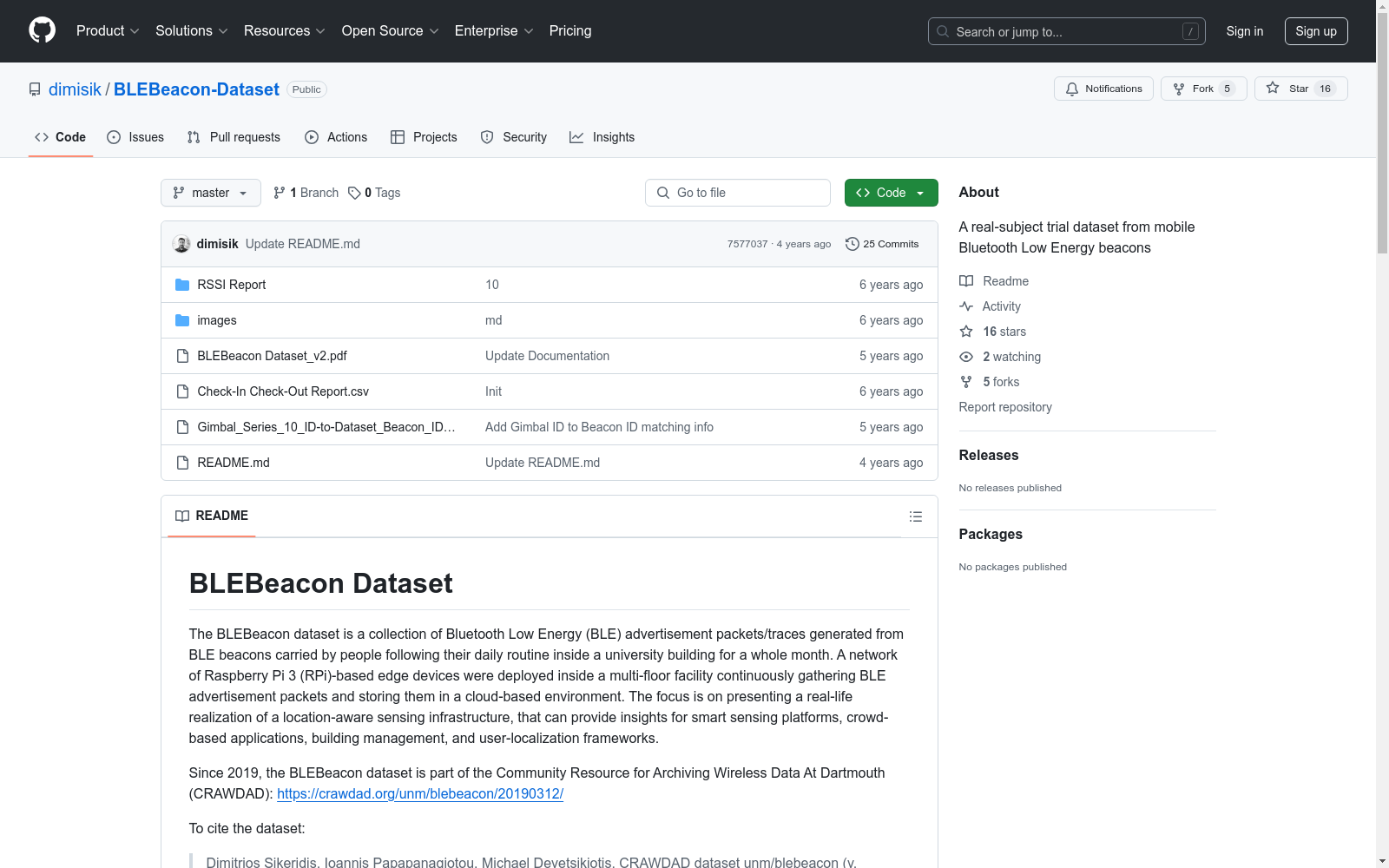Open Check-In Check-Out Report.csv file name
The width and height of the screenshot is (1389, 868).
tap(283, 391)
